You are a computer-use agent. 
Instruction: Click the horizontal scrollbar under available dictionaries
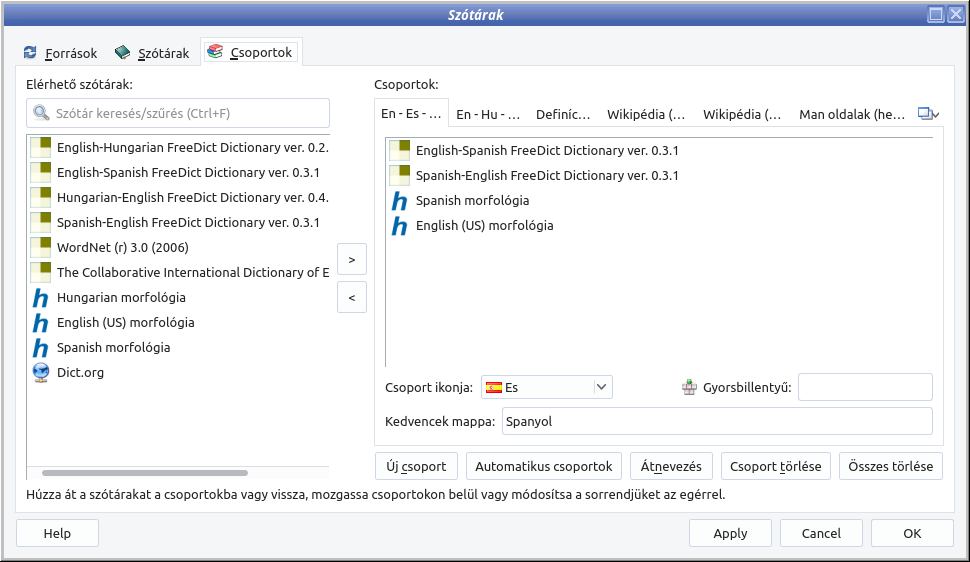[x=145, y=473]
